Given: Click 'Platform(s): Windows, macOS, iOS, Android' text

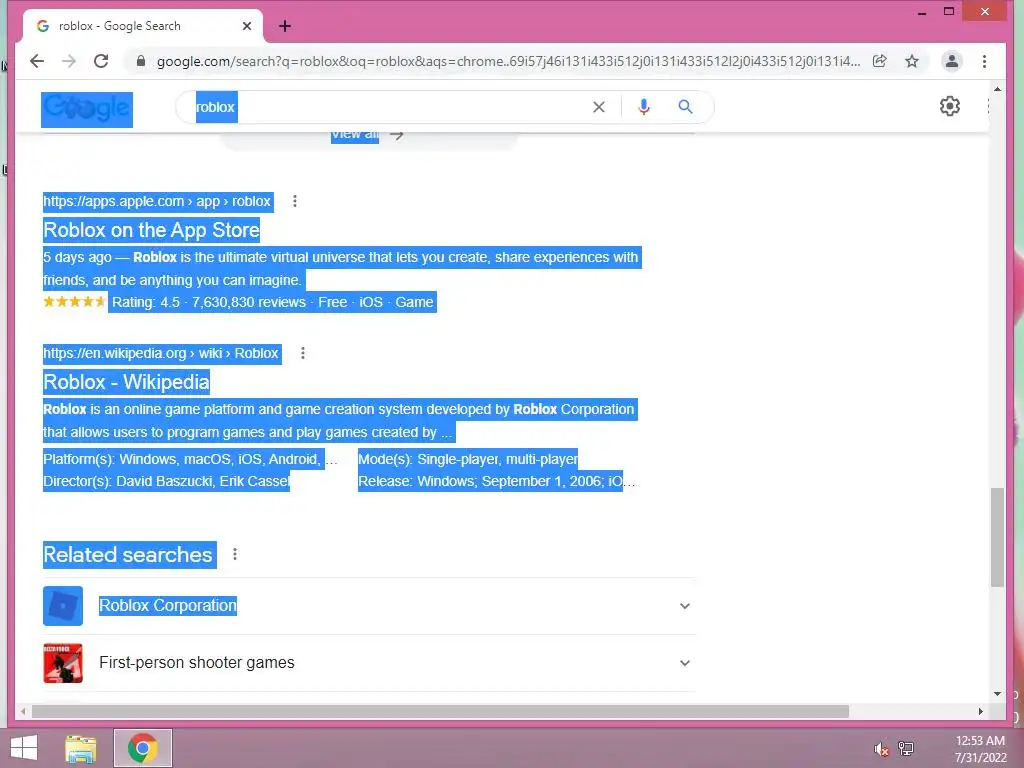Looking at the screenshot, I should coord(182,459).
